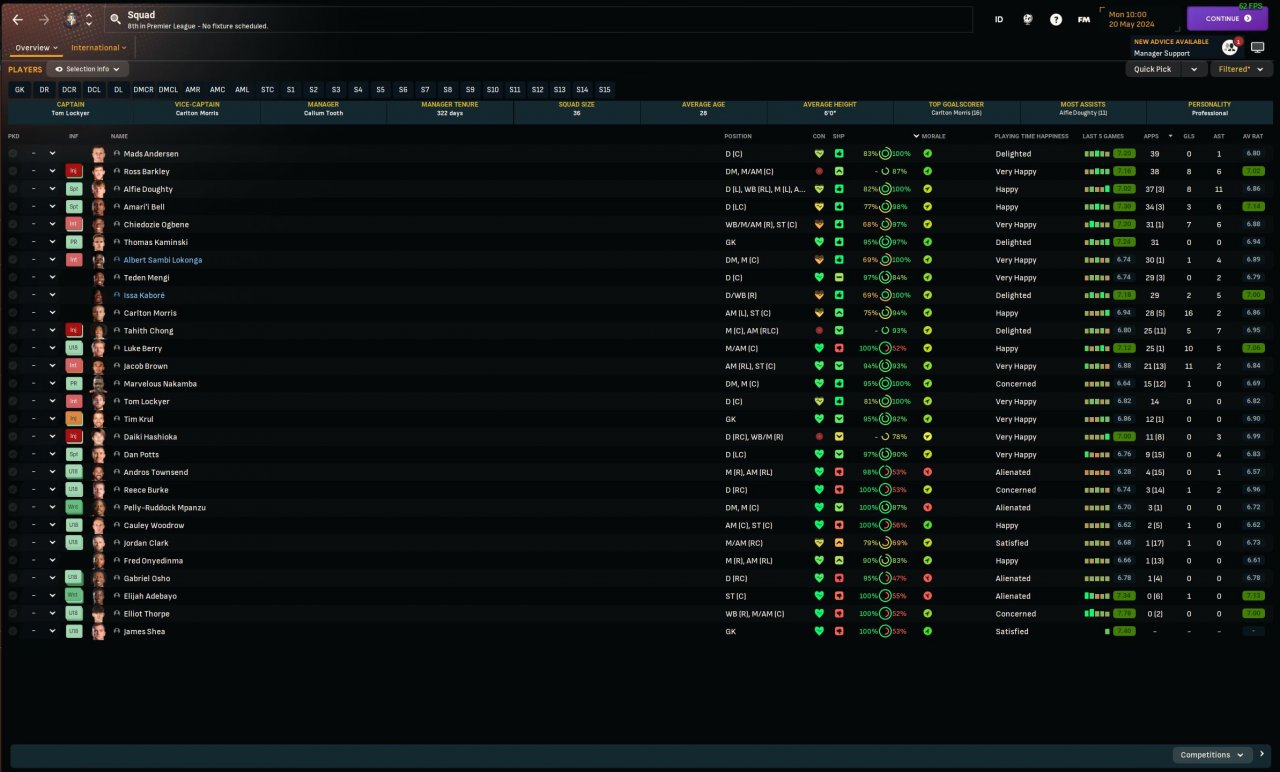Click the monitor display icon
The image size is (1280, 772).
(1258, 47)
